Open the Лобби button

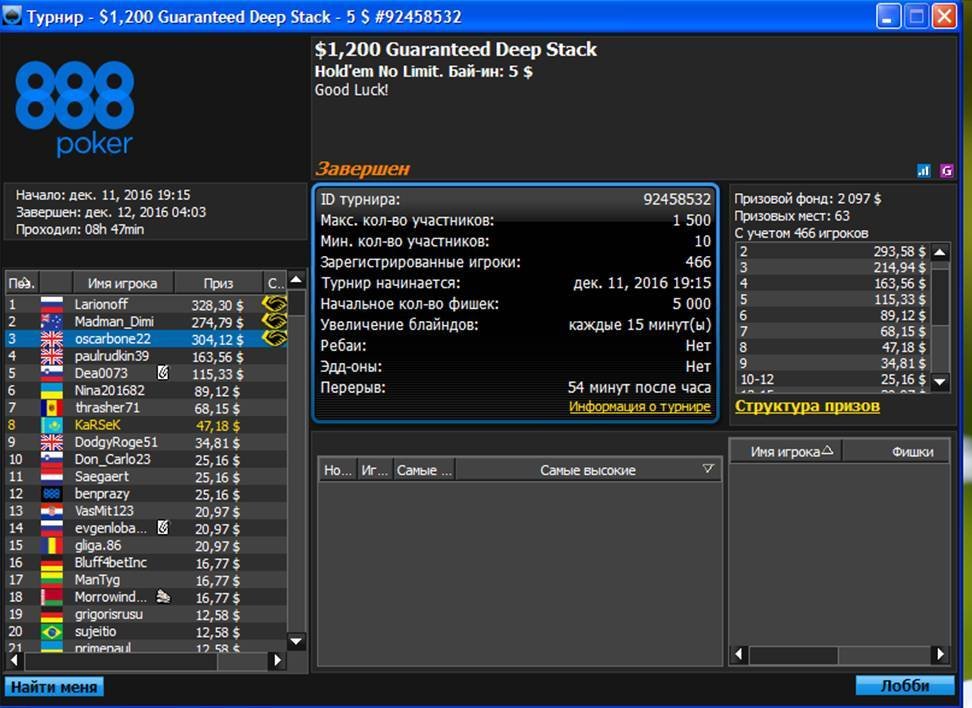(x=904, y=686)
